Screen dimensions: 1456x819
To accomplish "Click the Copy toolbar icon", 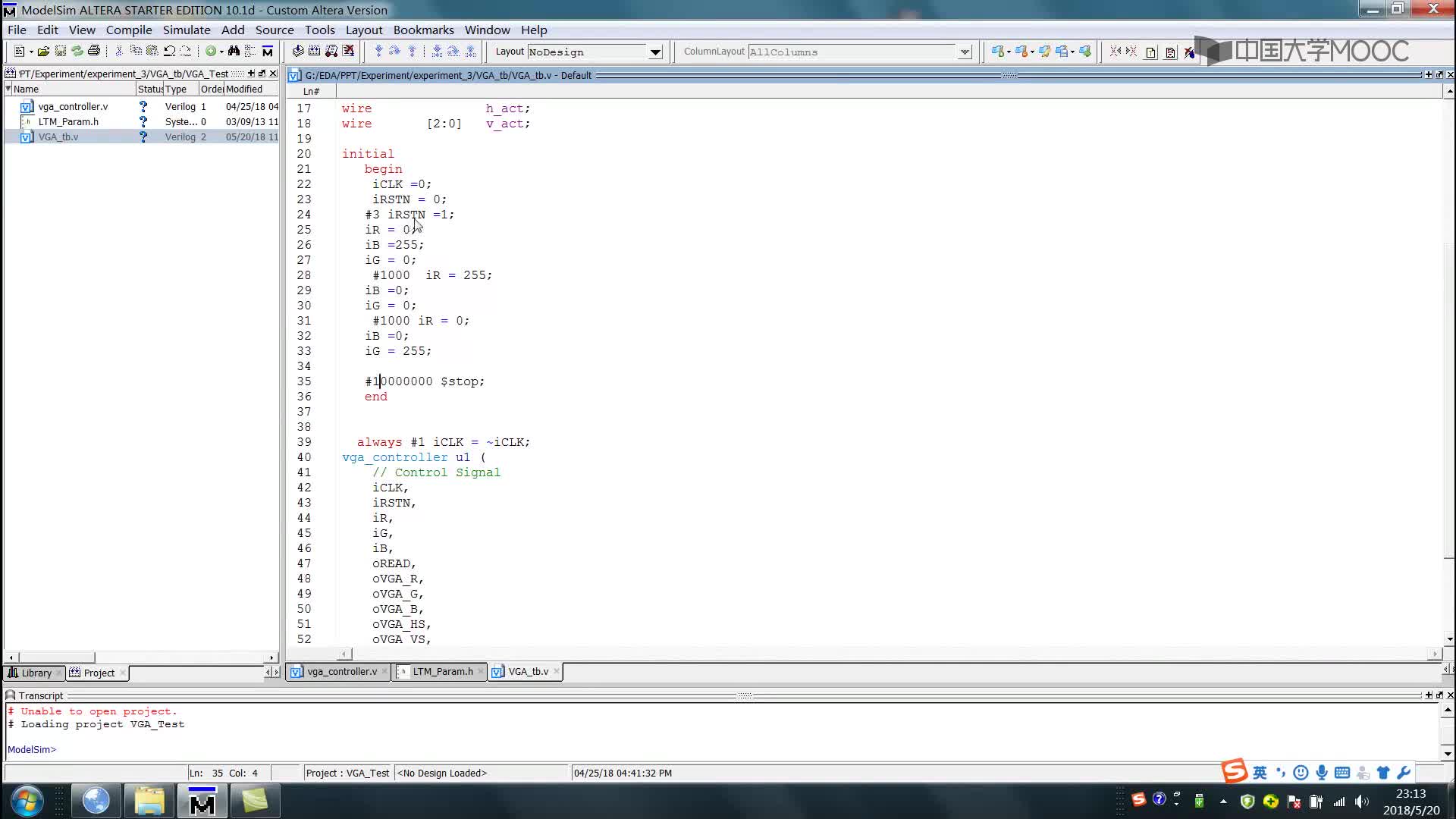I will pyautogui.click(x=136, y=51).
